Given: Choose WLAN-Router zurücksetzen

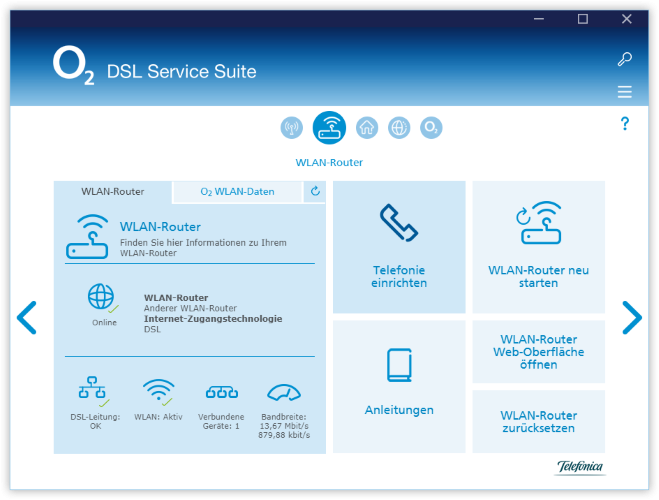Looking at the screenshot, I should coord(539,421).
